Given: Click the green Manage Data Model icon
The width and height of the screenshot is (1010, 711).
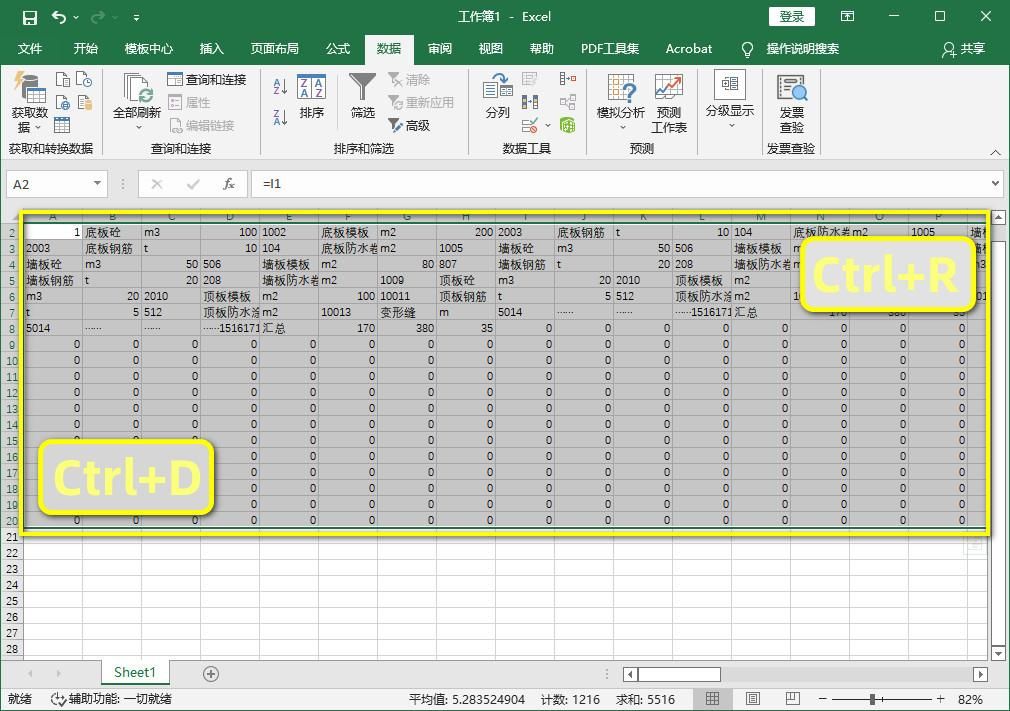Looking at the screenshot, I should coord(567,126).
